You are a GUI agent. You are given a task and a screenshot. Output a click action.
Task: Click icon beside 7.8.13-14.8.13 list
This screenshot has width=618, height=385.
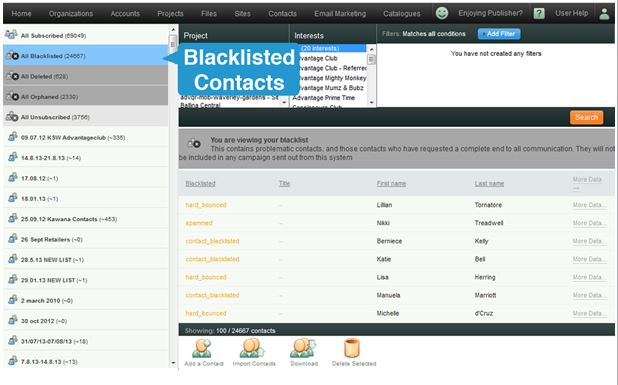[x=13, y=361]
